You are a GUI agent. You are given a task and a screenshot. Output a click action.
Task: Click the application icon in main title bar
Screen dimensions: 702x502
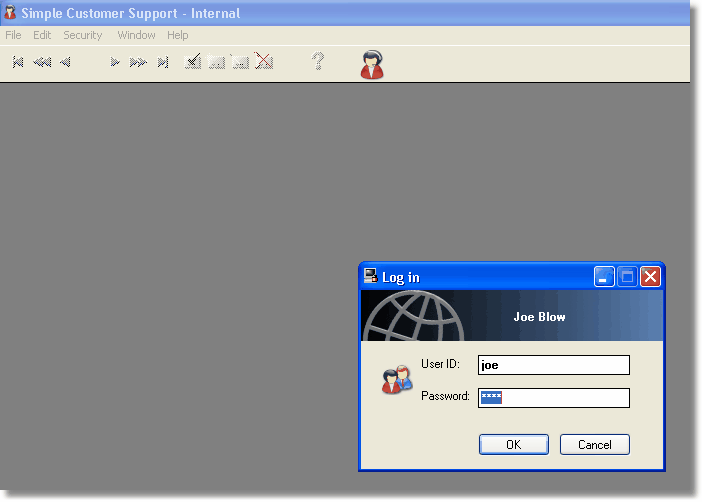[x=10, y=12]
